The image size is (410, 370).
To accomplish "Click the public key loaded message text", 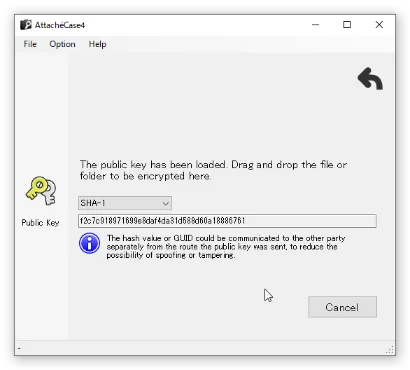I will pos(213,170).
